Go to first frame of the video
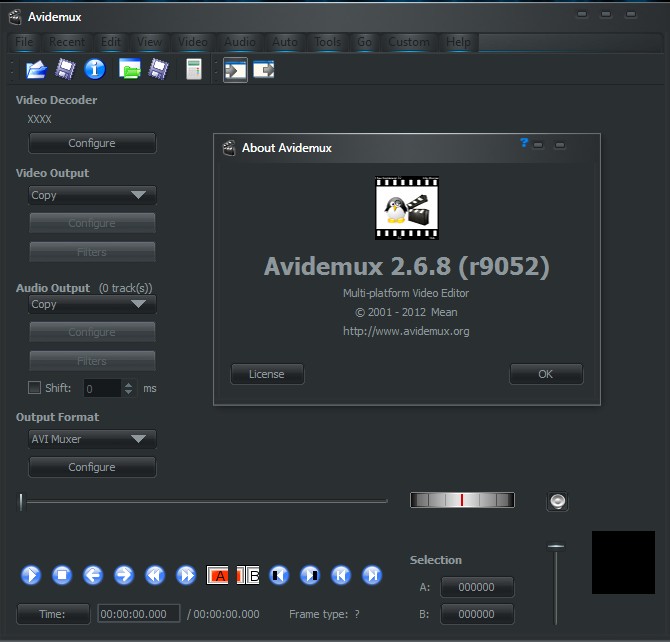Screen dimensions: 670x642 tap(341, 575)
